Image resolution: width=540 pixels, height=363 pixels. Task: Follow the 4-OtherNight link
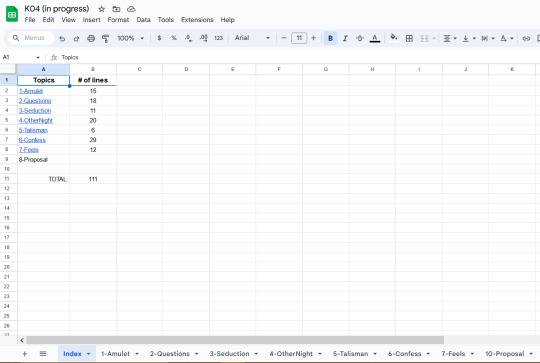[36, 120]
